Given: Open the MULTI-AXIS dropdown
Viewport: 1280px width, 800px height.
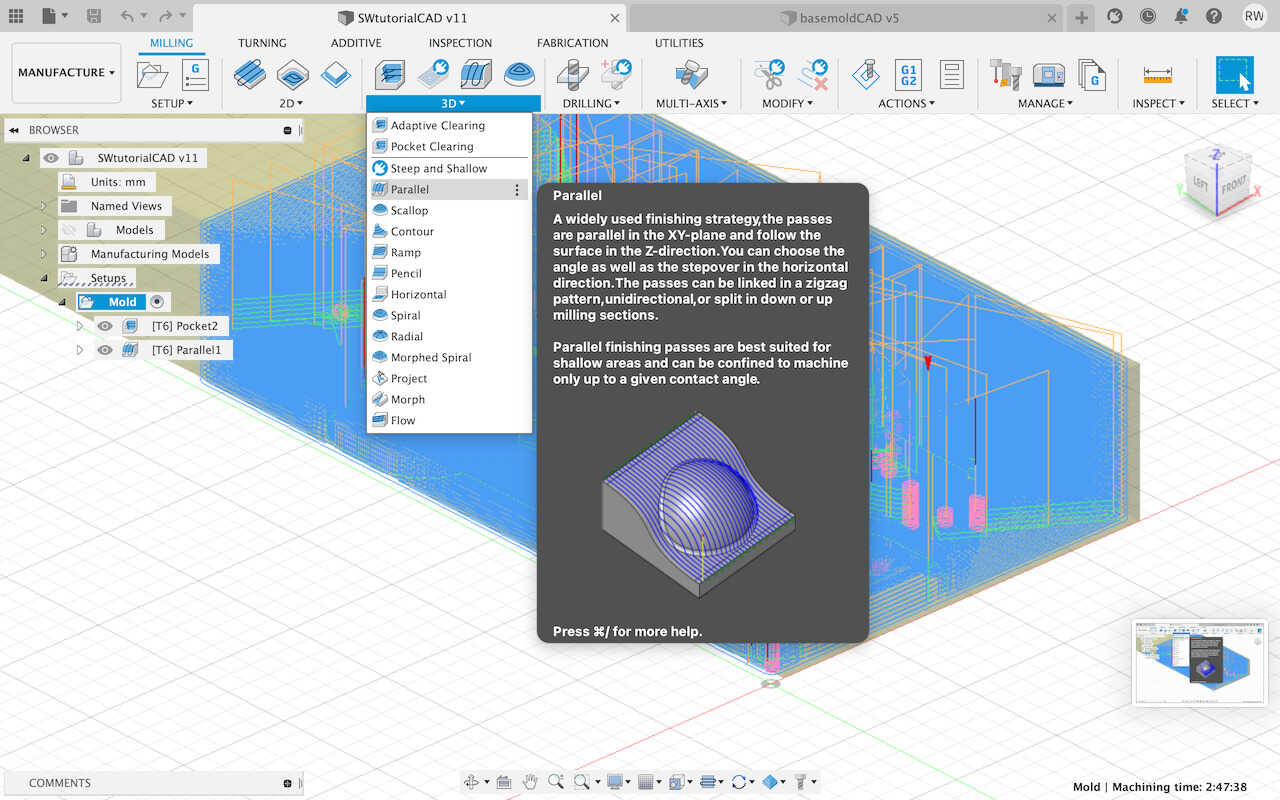Looking at the screenshot, I should point(692,104).
